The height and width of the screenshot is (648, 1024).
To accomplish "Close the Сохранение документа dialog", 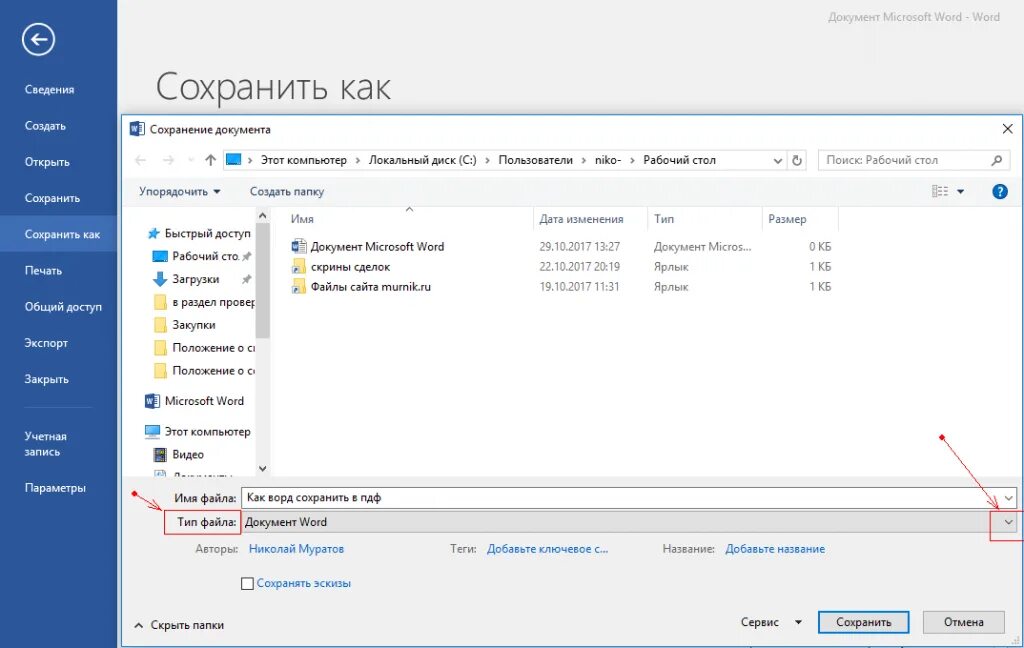I will [x=1007, y=129].
